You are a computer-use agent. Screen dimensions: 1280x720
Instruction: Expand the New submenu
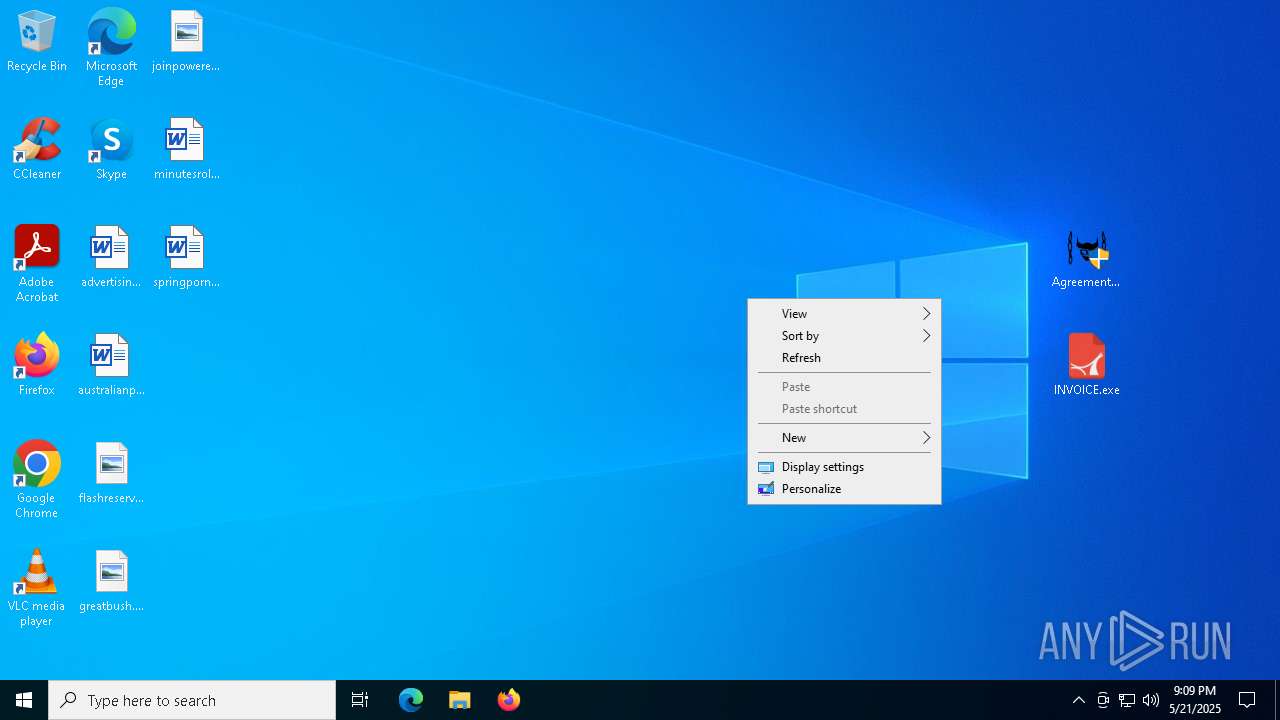844,438
